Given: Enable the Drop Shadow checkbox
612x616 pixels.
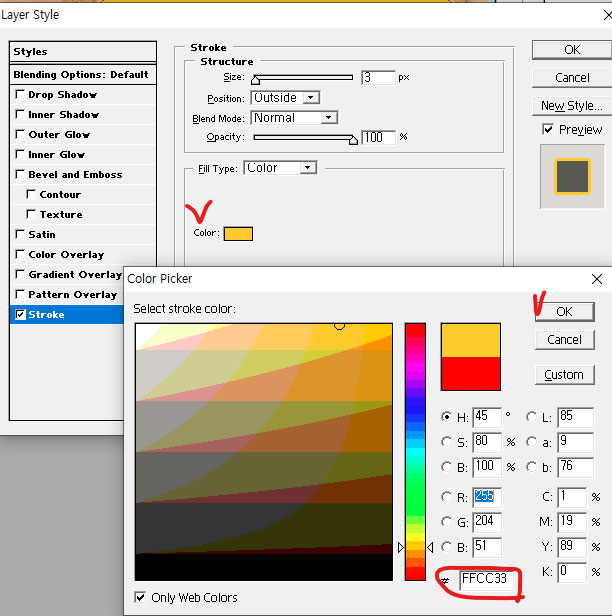Looking at the screenshot, I should click(x=20, y=94).
